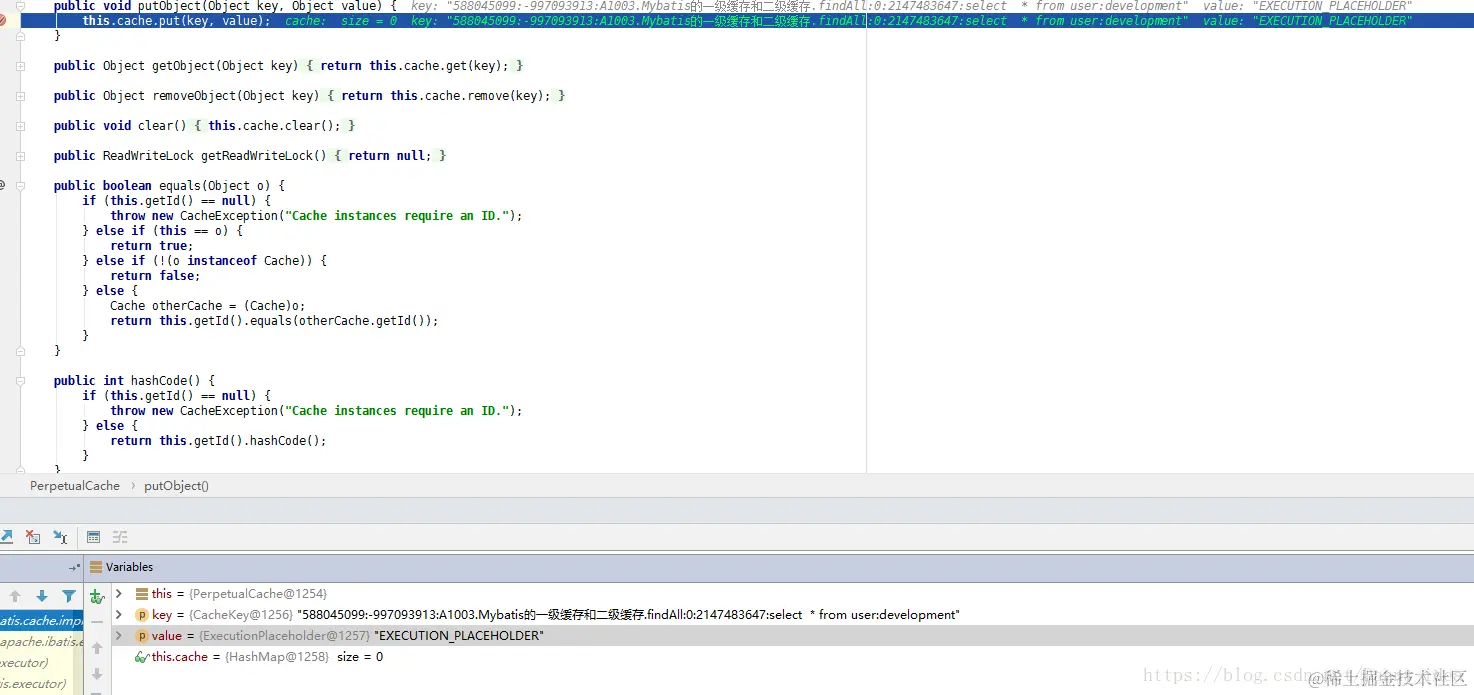The image size is (1474, 695).
Task: Expand the 'key' CacheKey variable node
Action: pyautogui.click(x=119, y=615)
